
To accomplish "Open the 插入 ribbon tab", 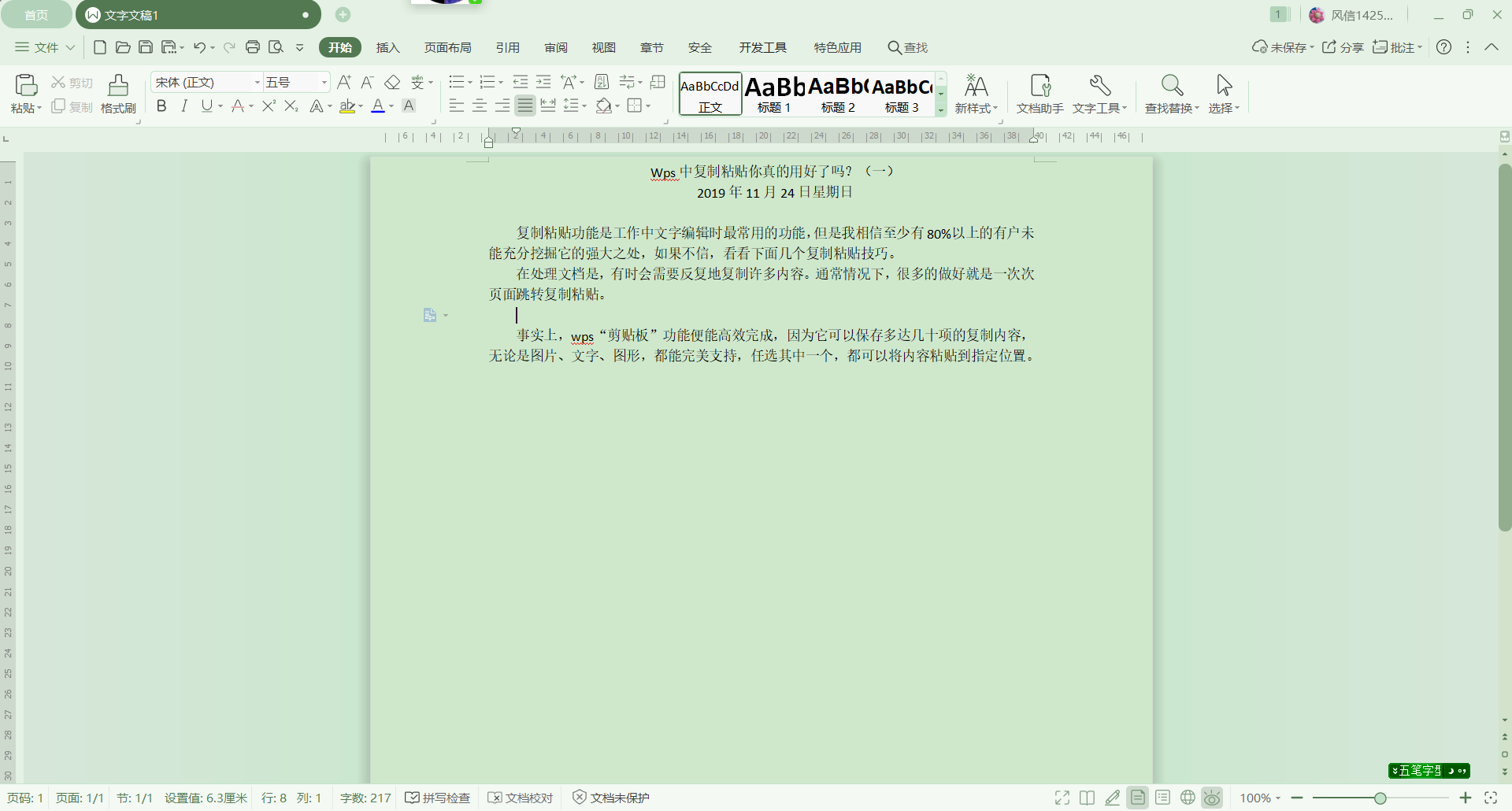I will point(388,47).
